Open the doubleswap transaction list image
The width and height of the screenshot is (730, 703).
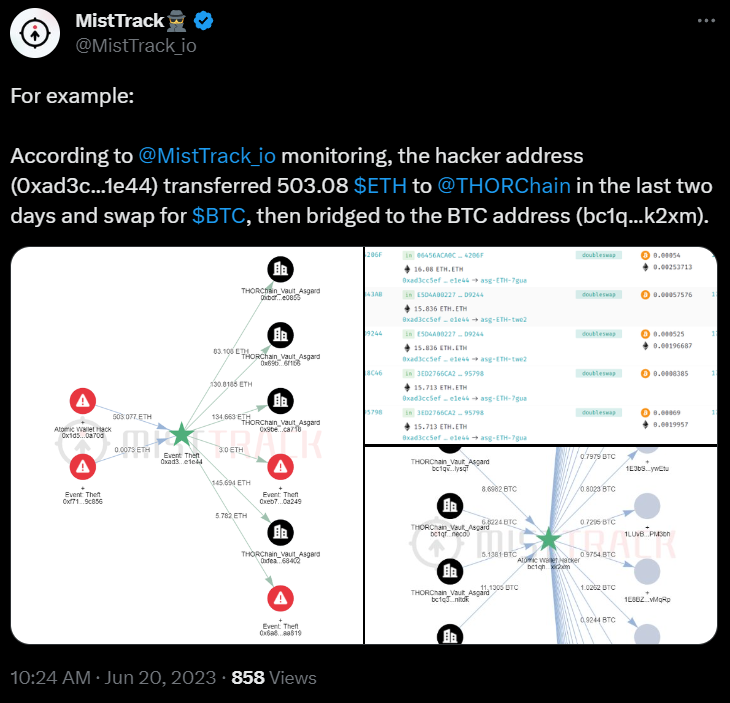tap(541, 345)
